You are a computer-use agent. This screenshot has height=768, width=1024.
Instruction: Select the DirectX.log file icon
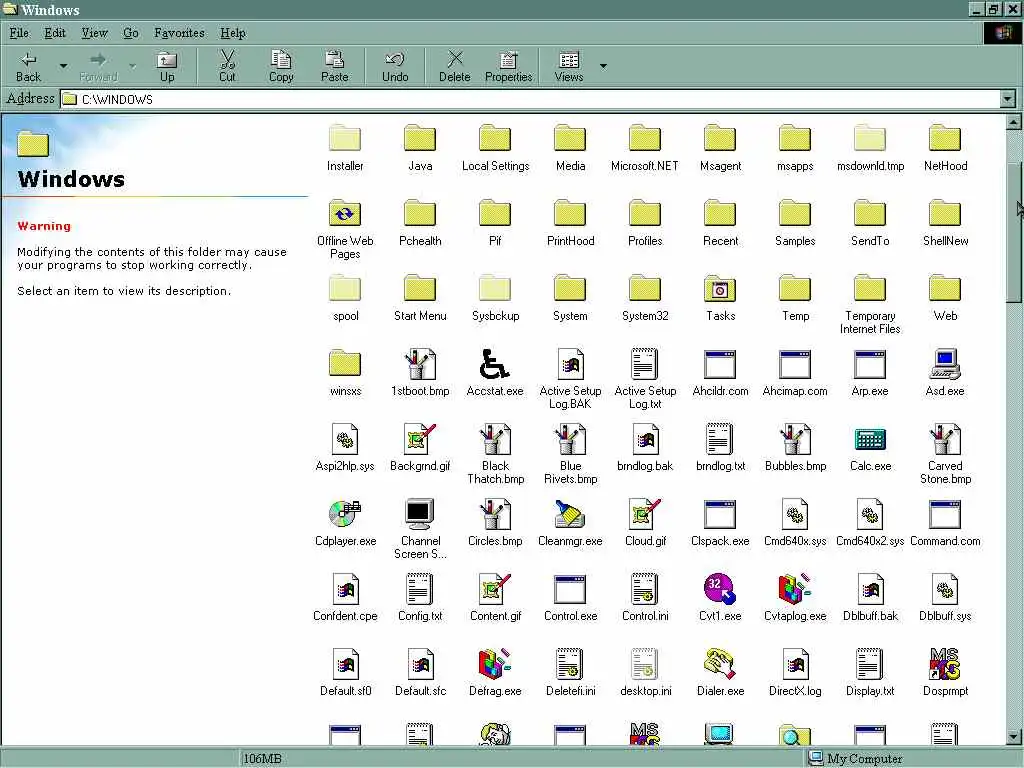(795, 664)
